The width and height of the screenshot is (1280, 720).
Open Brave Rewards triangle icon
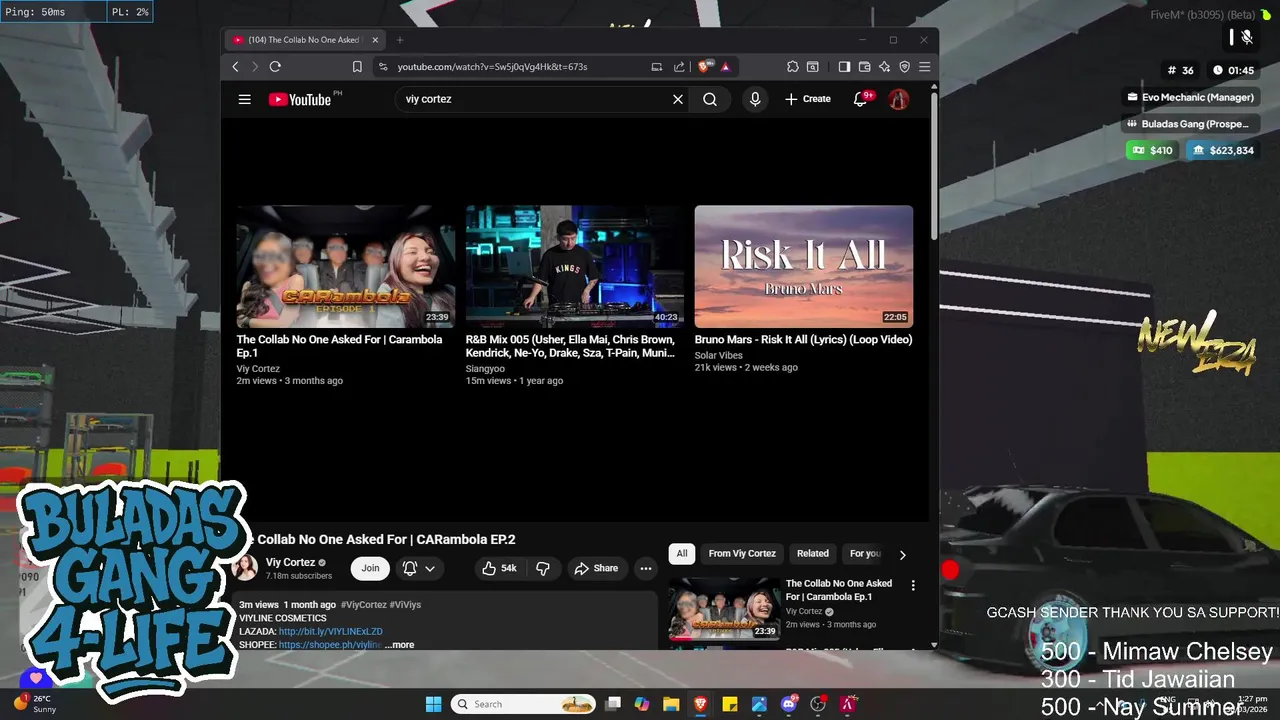(x=725, y=67)
